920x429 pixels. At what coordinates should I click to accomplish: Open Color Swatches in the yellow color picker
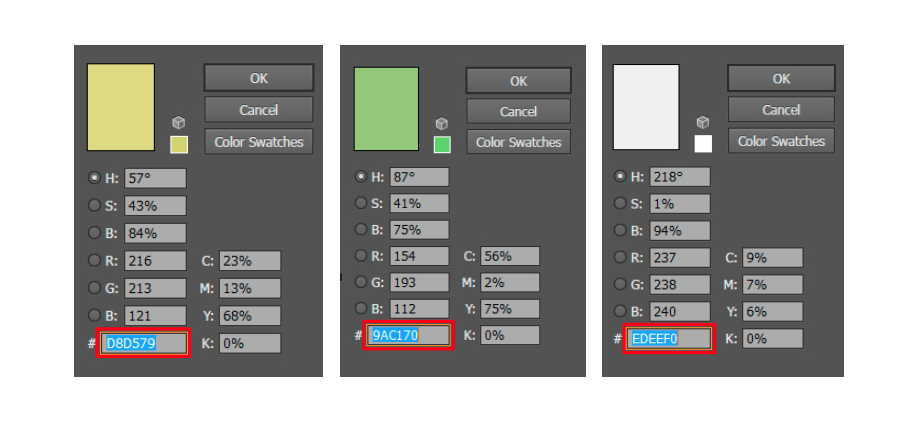(x=258, y=142)
